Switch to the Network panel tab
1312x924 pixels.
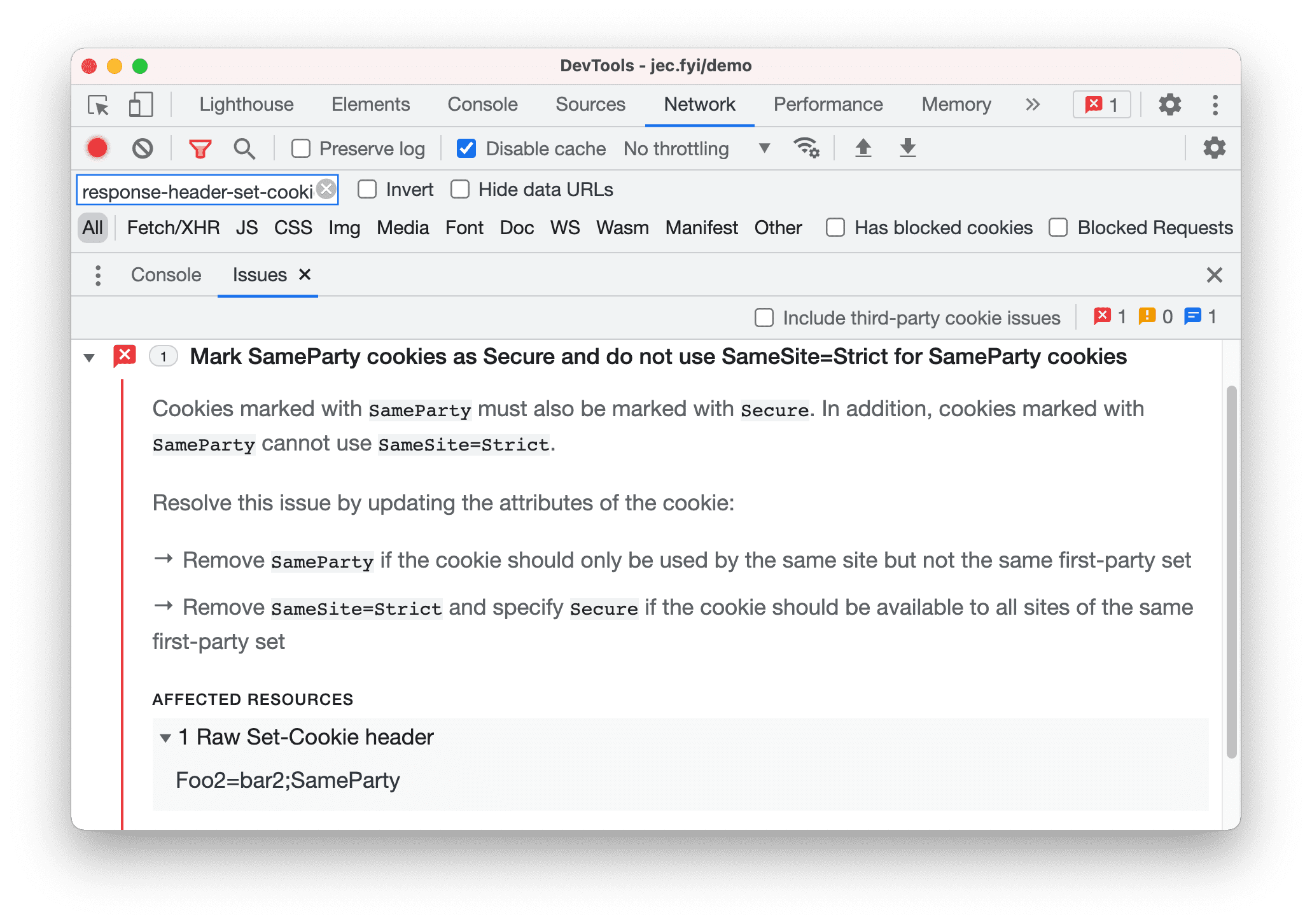coord(700,105)
